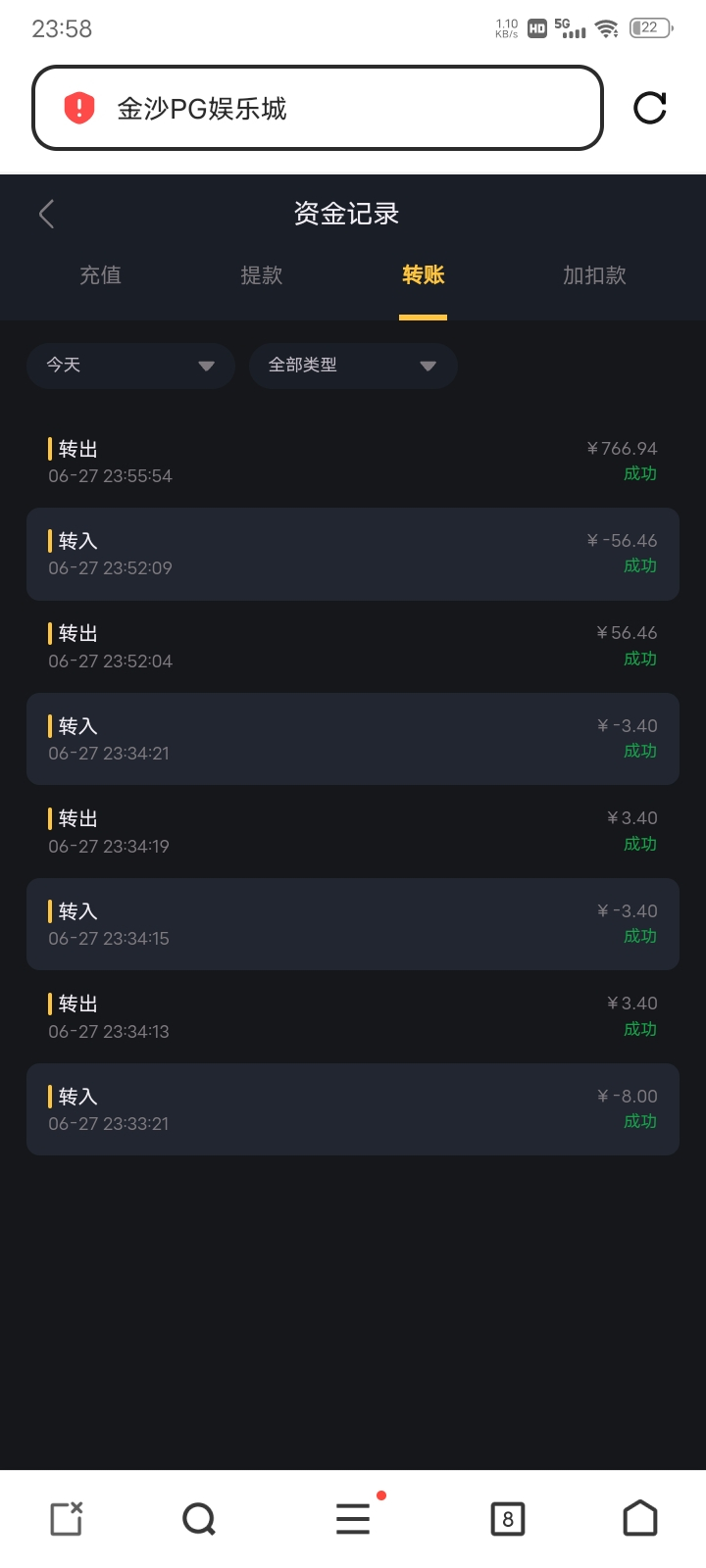Select the 转账 tab

pyautogui.click(x=423, y=275)
